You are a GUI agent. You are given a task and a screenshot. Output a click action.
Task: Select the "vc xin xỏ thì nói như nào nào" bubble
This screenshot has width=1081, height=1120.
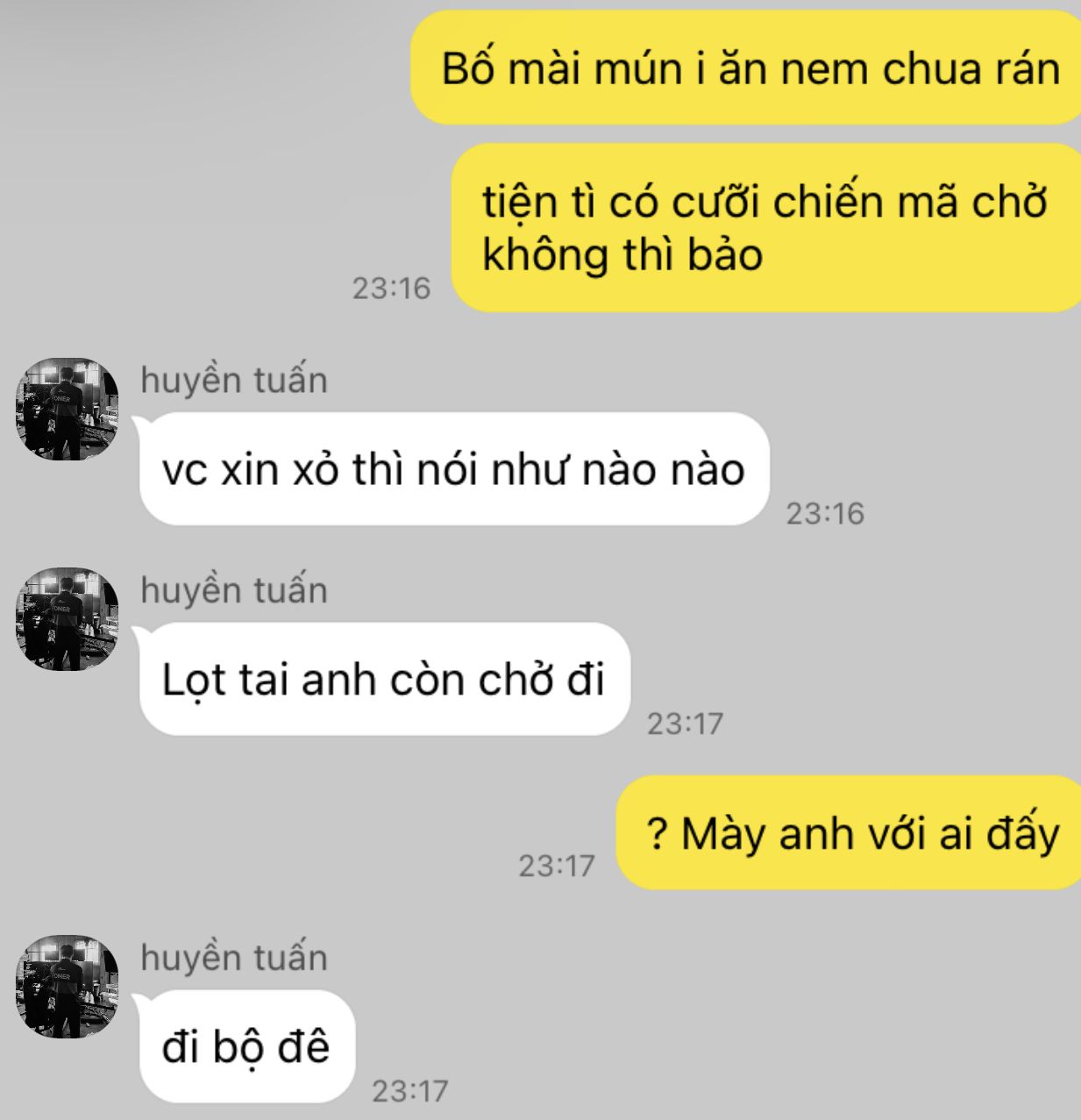click(454, 469)
